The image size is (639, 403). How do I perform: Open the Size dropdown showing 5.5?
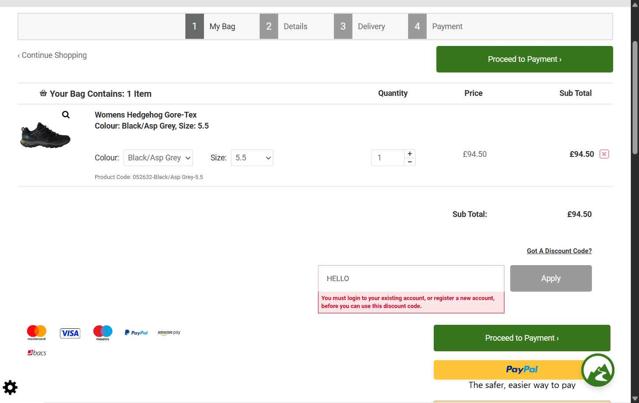click(x=252, y=158)
